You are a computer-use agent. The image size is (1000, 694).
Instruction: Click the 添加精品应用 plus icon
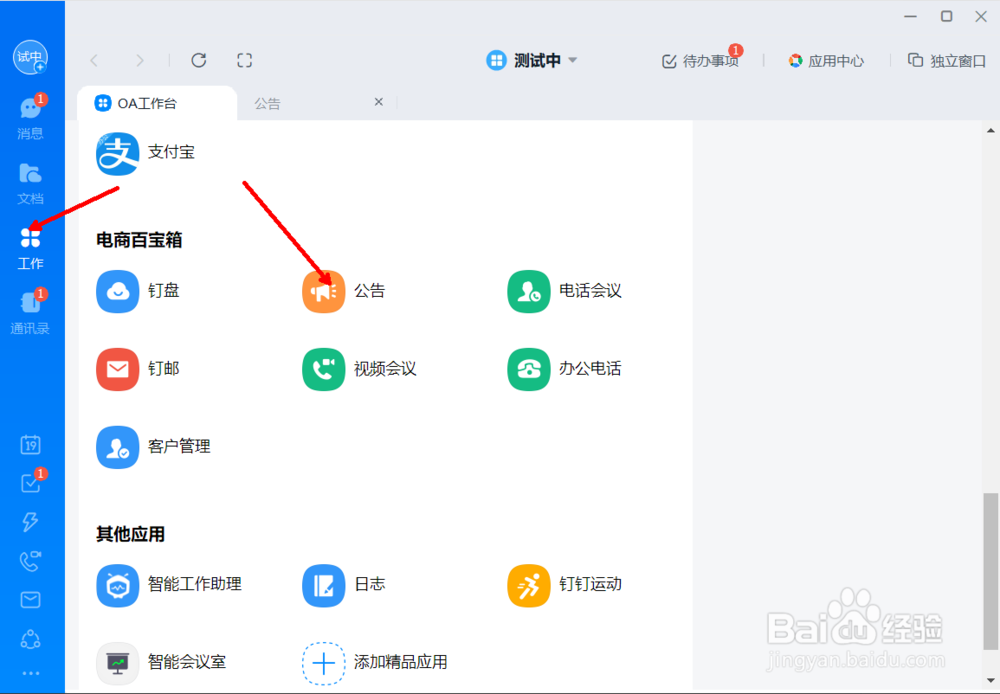[323, 663]
